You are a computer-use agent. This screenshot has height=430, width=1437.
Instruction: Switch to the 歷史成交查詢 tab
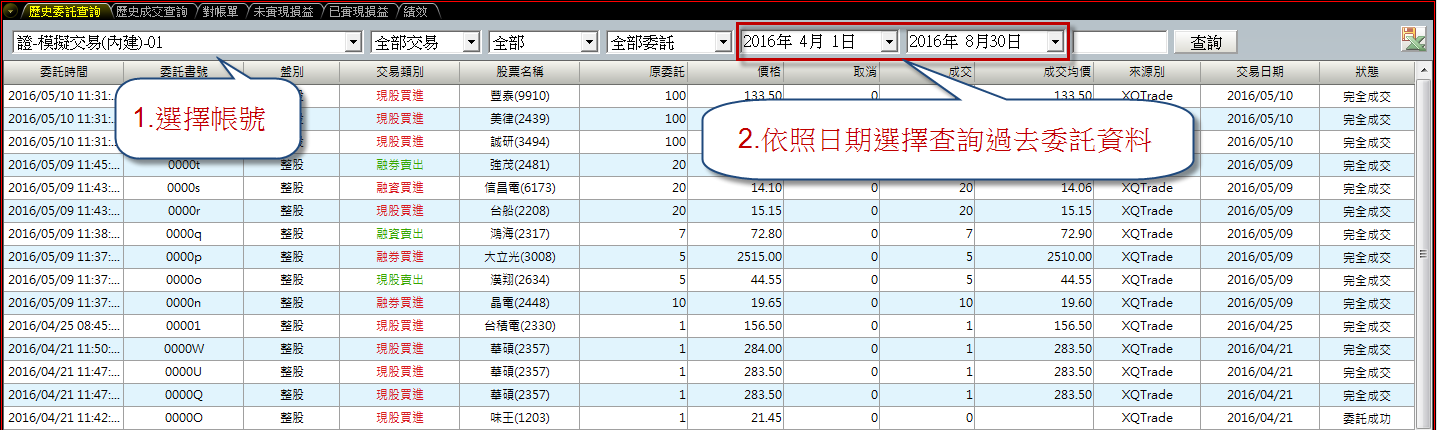pyautogui.click(x=151, y=10)
